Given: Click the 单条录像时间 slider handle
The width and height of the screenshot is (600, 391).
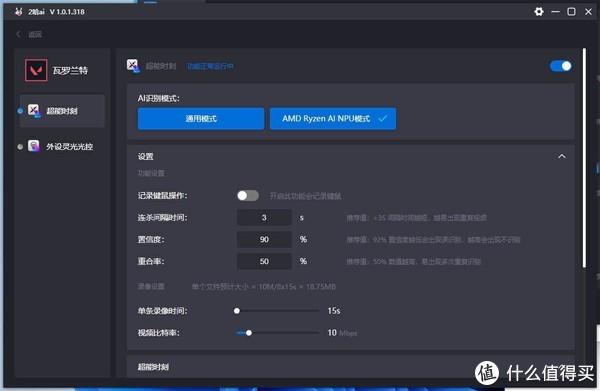Looking at the screenshot, I should pos(237,311).
